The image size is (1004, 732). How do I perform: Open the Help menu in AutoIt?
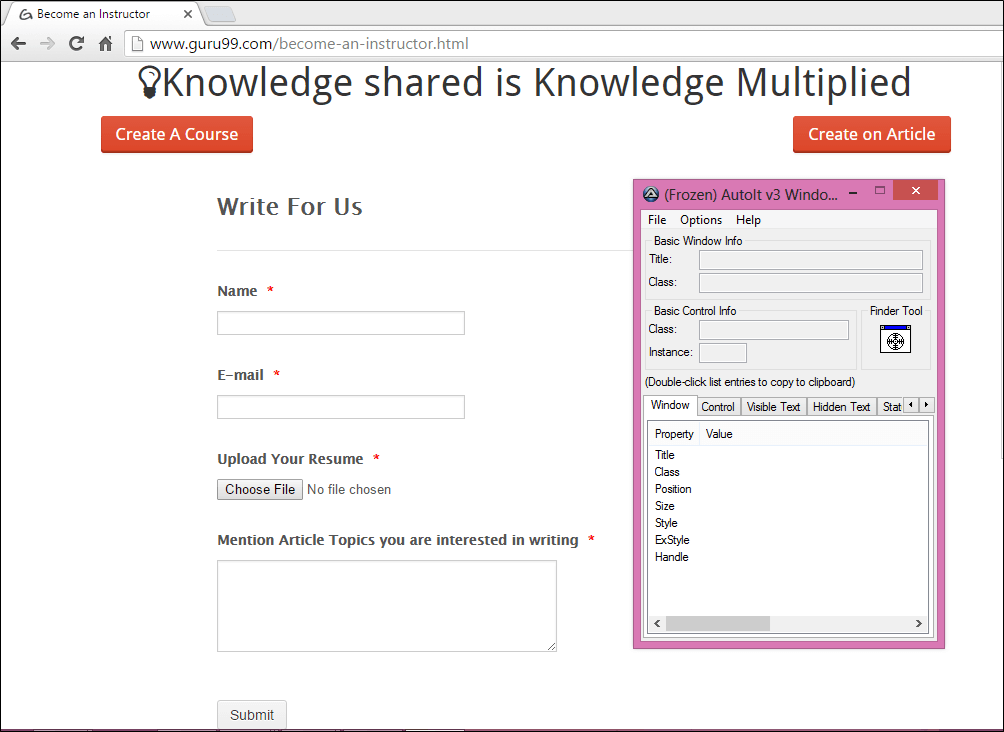pyautogui.click(x=748, y=220)
